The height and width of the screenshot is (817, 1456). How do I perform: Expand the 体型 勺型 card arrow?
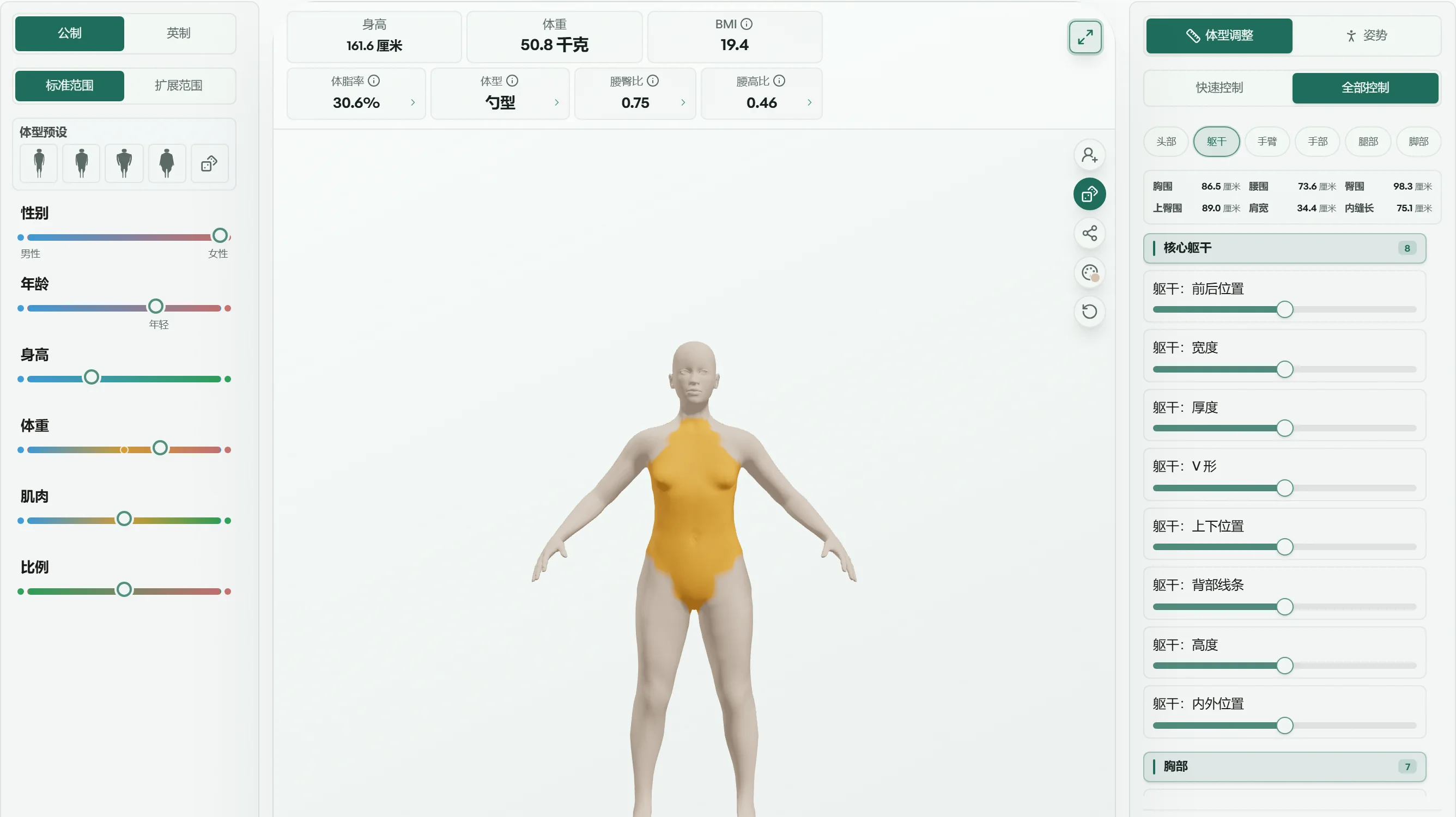556,102
